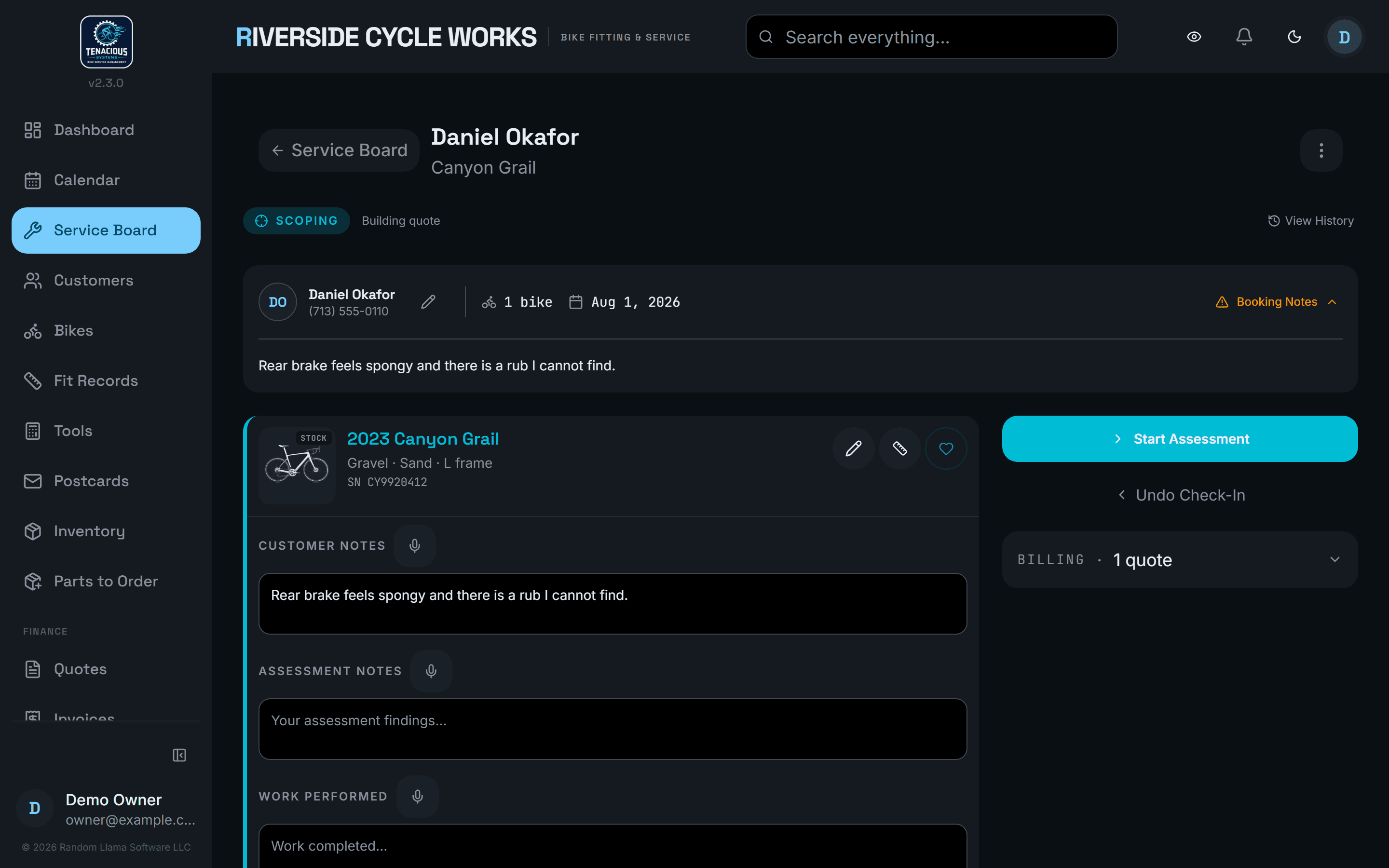Open Customers page
The width and height of the screenshot is (1389, 868).
click(106, 280)
